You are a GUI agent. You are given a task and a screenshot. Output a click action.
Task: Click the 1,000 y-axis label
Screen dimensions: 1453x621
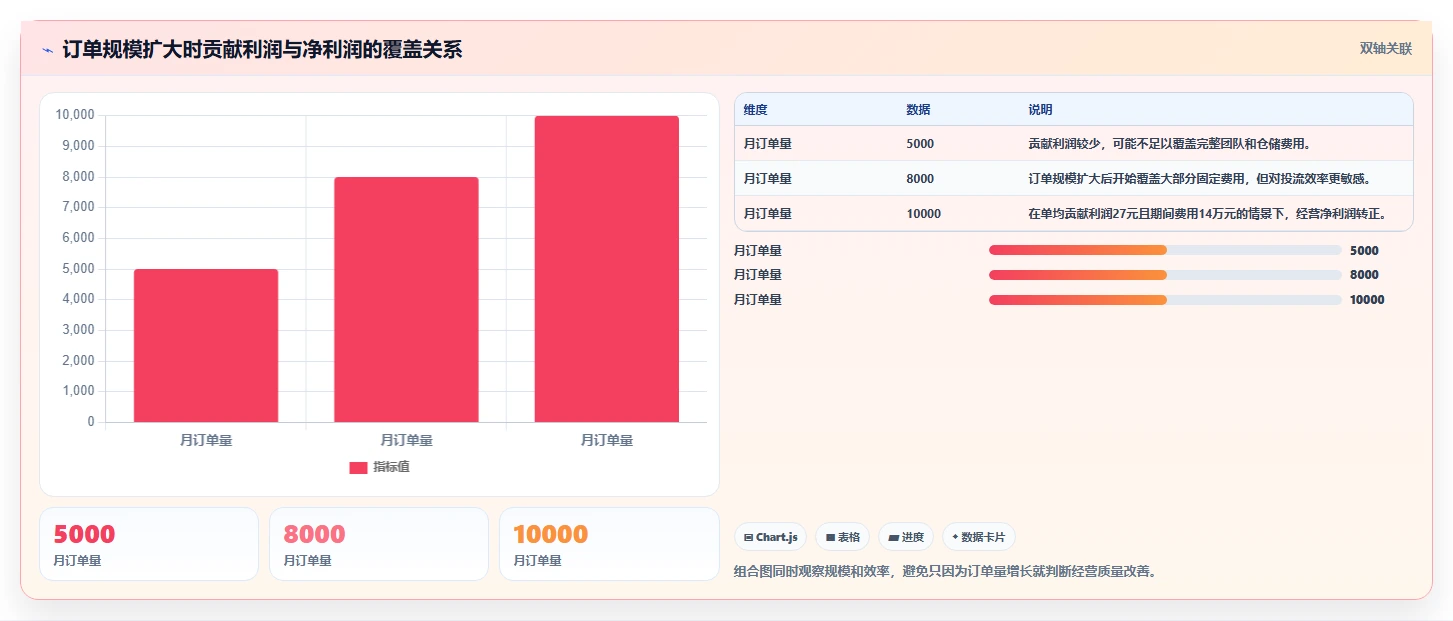click(78, 391)
